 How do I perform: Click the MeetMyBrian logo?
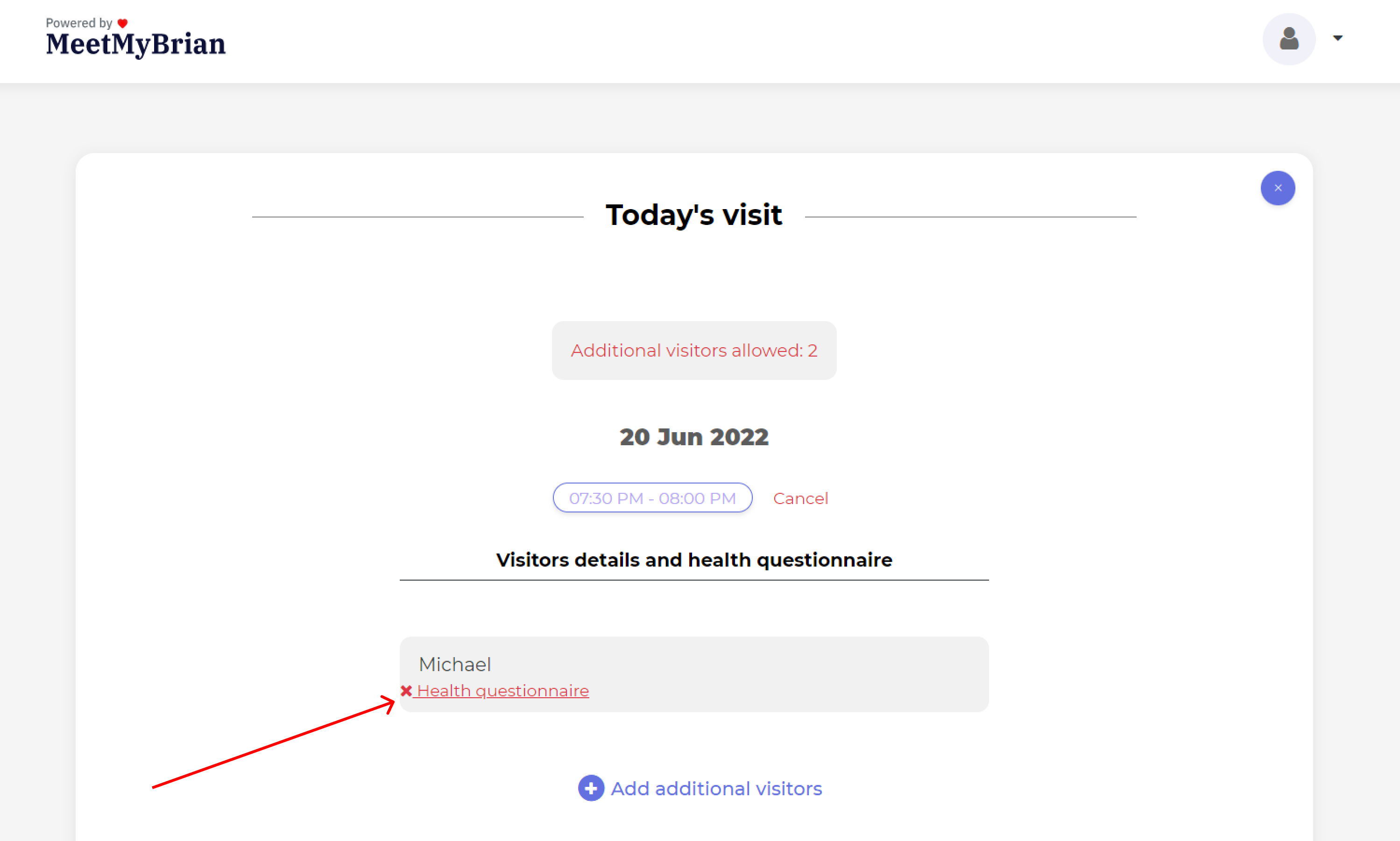[x=135, y=45]
